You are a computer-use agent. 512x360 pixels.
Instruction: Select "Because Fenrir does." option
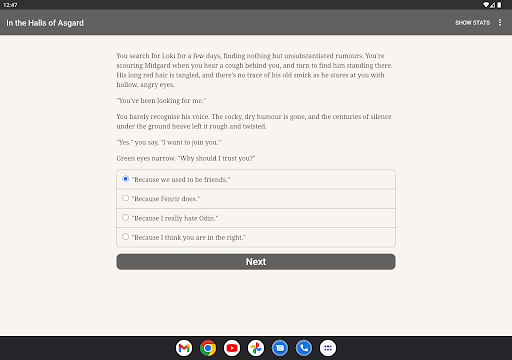pyautogui.click(x=256, y=199)
